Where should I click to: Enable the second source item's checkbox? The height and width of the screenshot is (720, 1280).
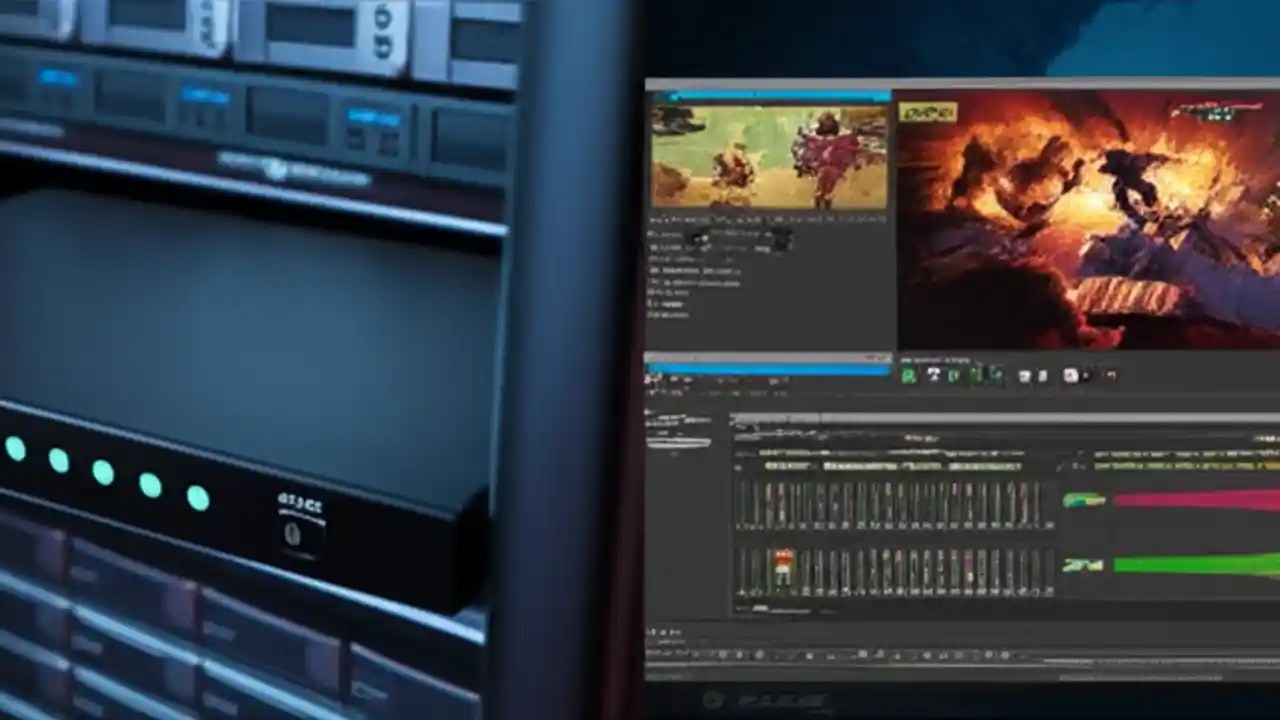[653, 248]
